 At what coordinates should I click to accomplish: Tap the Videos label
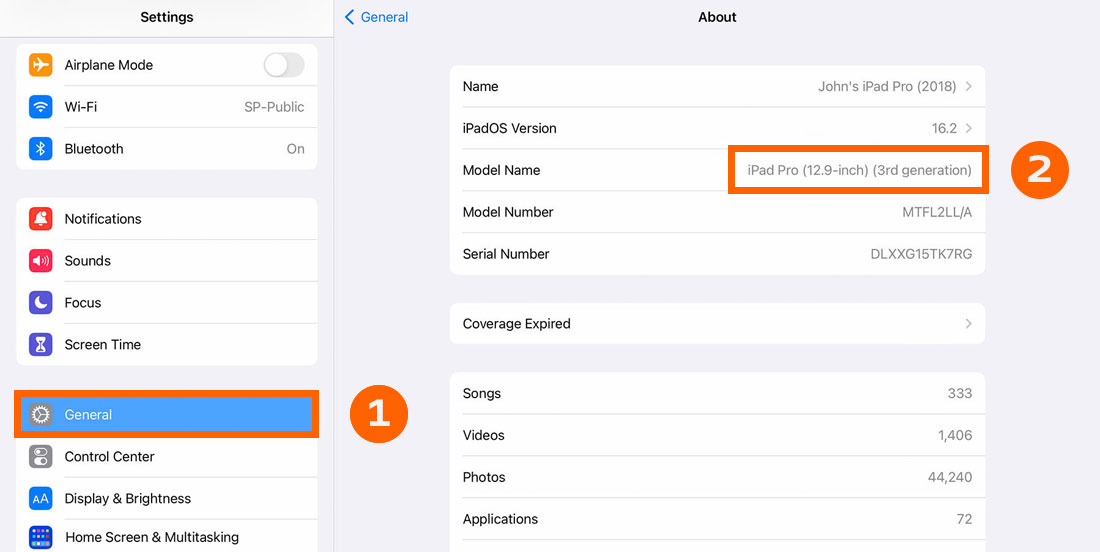[483, 436]
